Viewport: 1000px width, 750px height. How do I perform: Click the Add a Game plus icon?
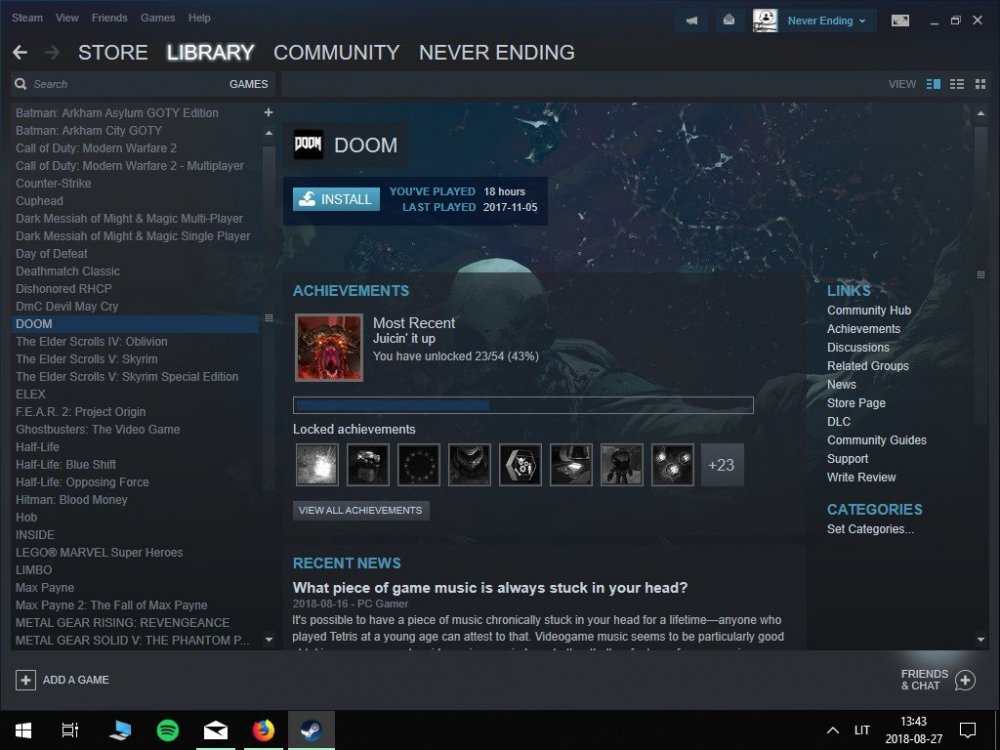coord(26,680)
